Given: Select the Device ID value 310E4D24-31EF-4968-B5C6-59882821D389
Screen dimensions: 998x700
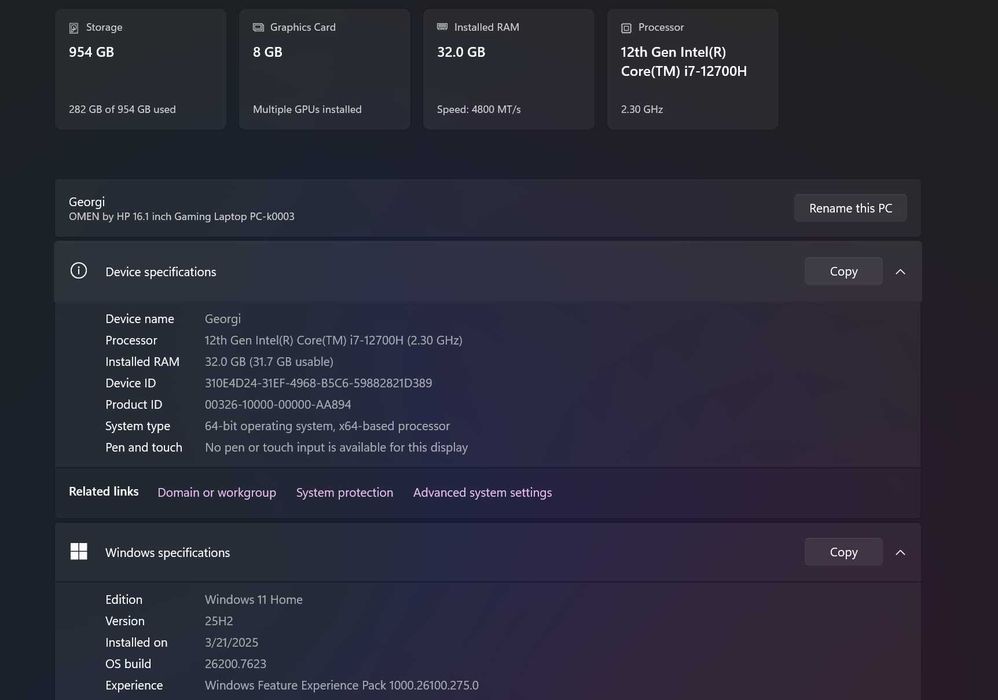Looking at the screenshot, I should click(318, 383).
